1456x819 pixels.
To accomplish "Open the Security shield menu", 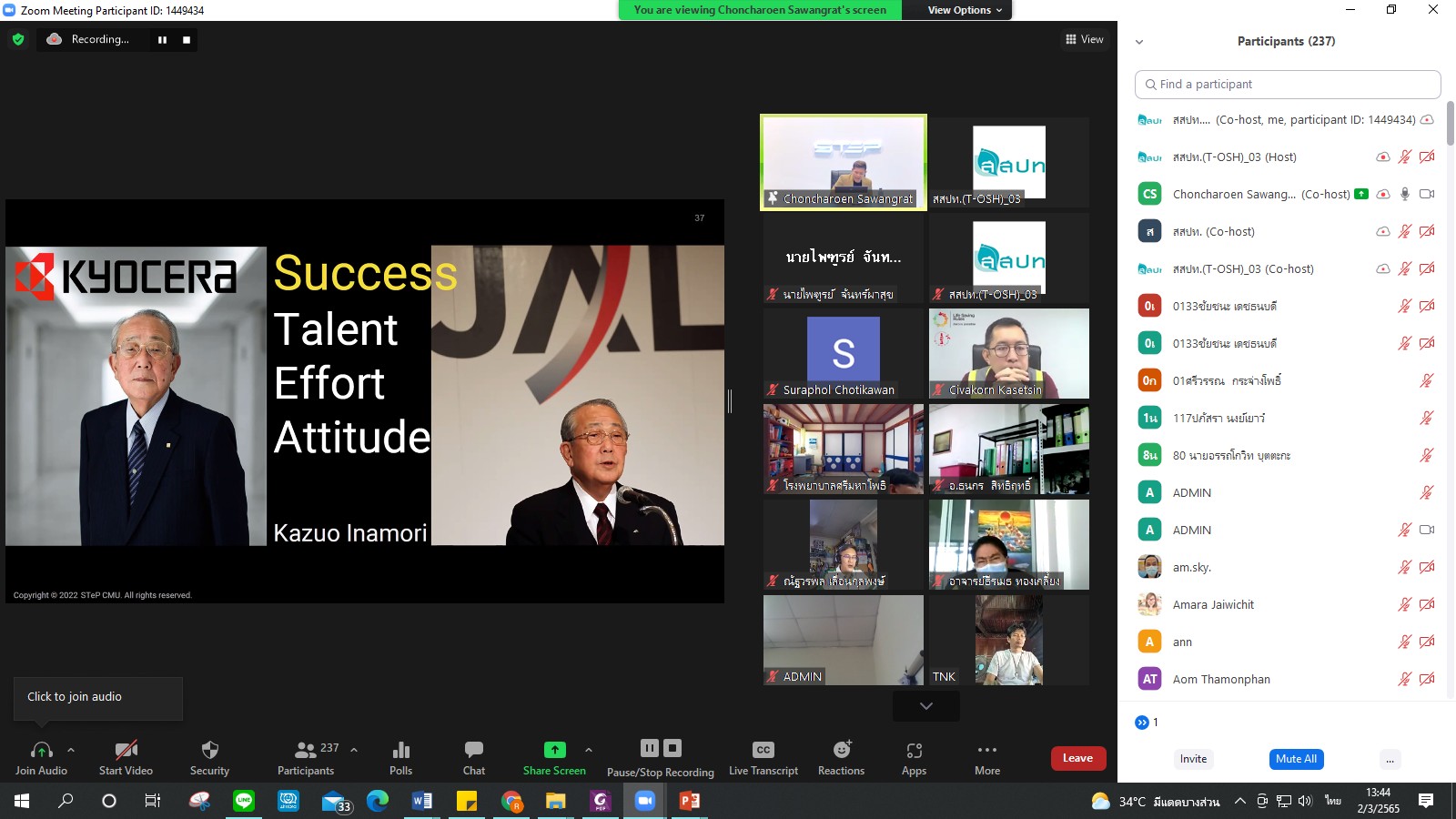I will (209, 750).
